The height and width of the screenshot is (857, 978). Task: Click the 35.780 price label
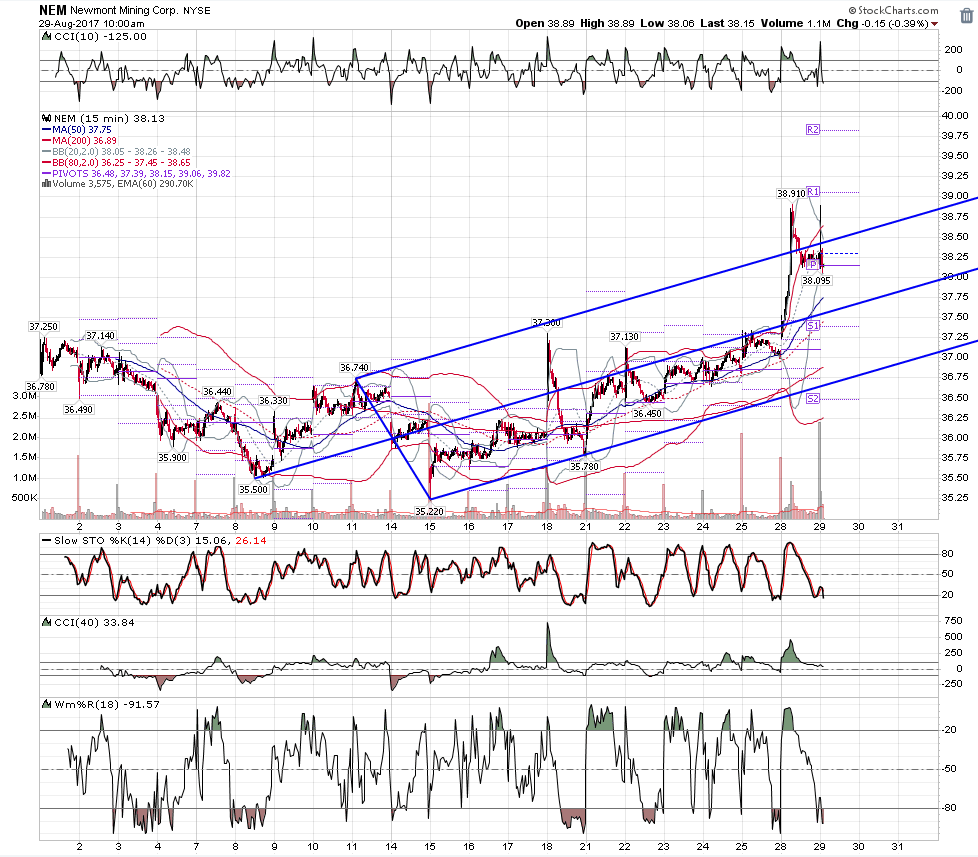pyautogui.click(x=584, y=466)
